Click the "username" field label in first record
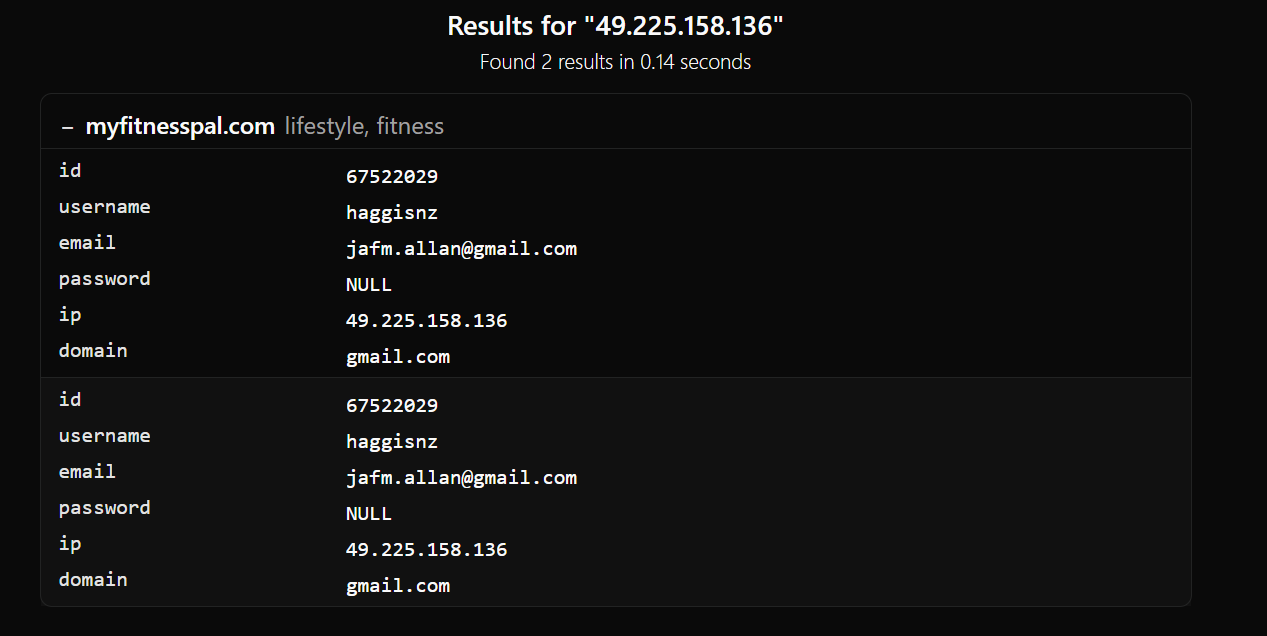Screen dimensions: 1267x636 coord(105,207)
